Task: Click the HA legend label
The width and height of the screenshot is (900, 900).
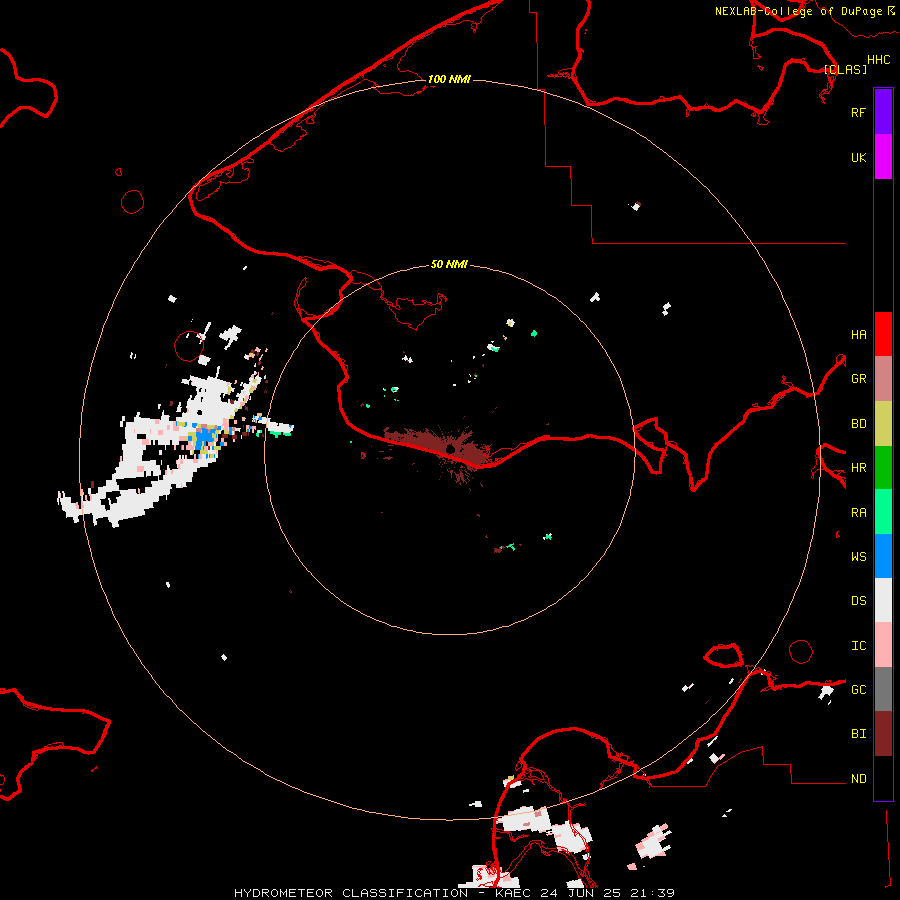Action: coord(858,334)
